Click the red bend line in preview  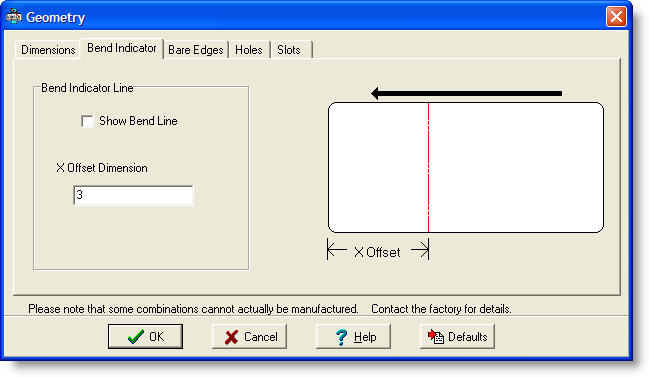(x=428, y=167)
